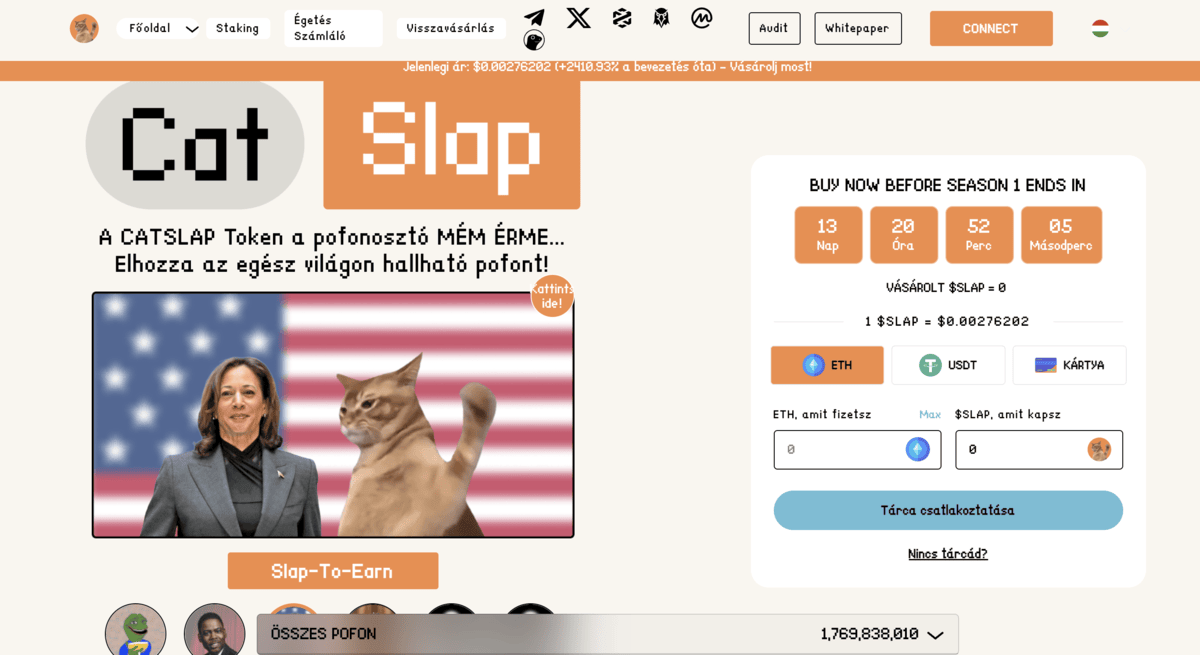Image resolution: width=1200 pixels, height=655 pixels.
Task: Focus the ETH amit fizetsz input field
Action: [857, 450]
